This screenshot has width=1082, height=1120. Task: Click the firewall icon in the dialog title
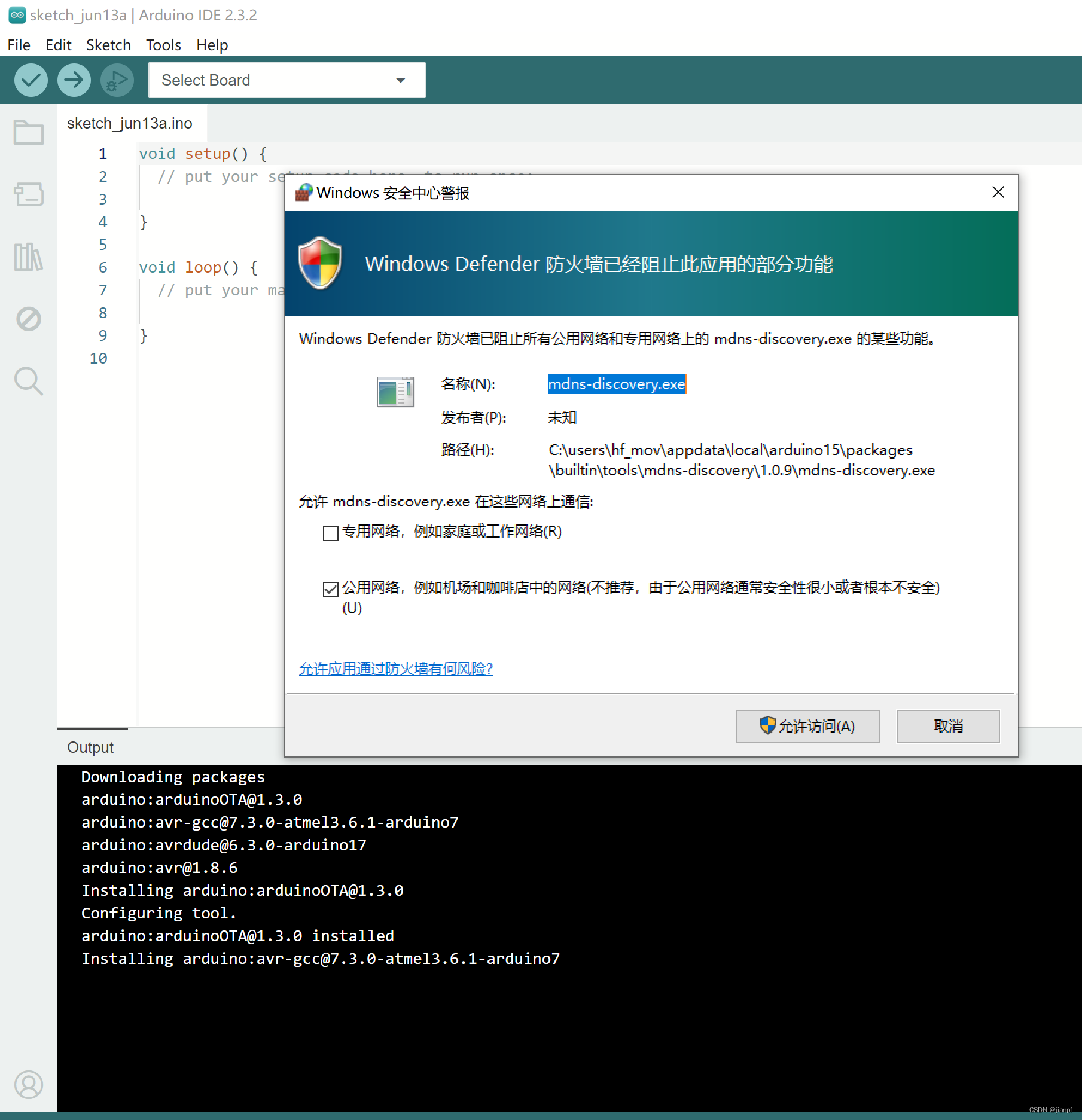304,193
